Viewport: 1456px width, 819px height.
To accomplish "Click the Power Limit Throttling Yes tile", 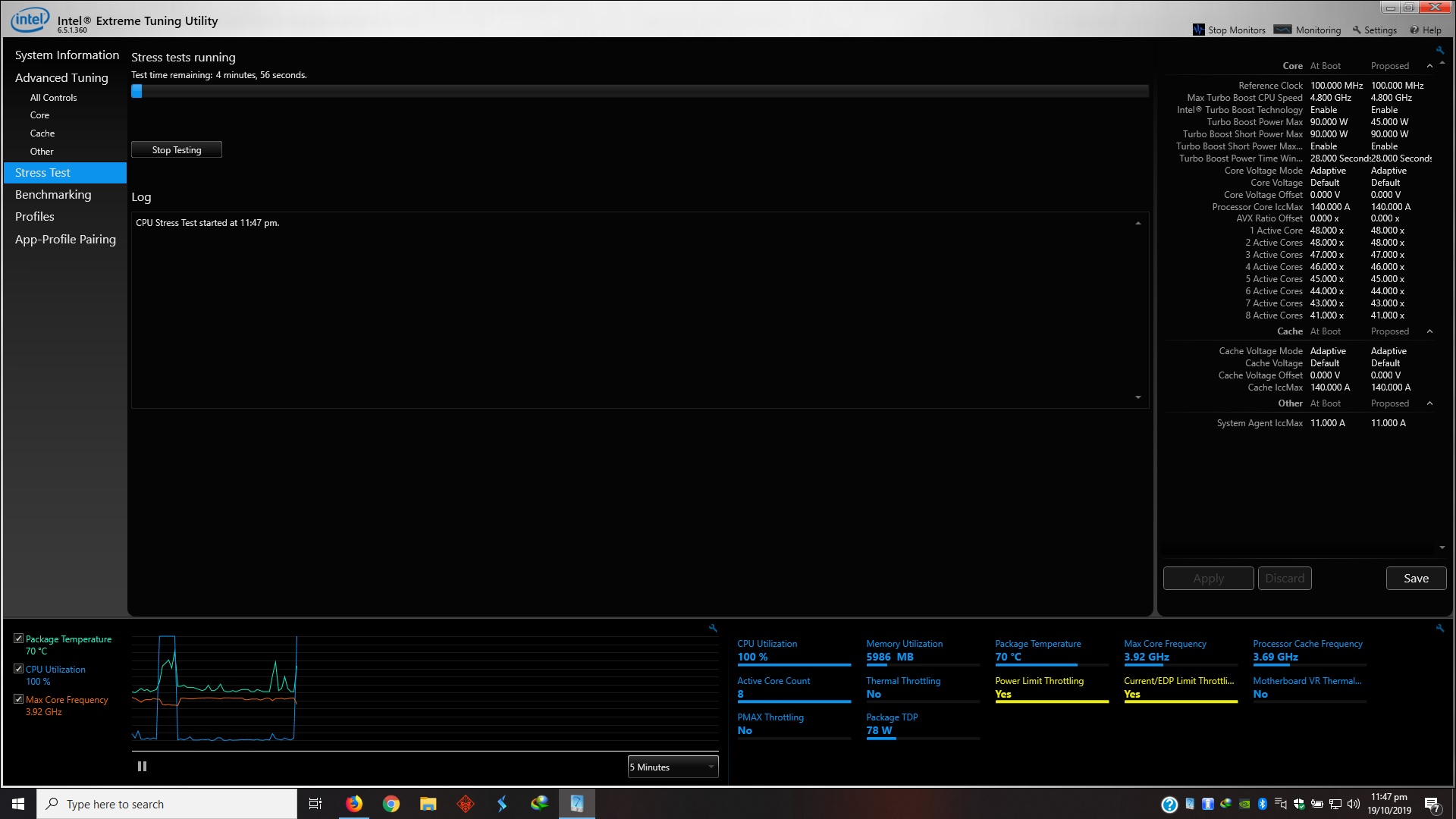I will [x=1052, y=689].
